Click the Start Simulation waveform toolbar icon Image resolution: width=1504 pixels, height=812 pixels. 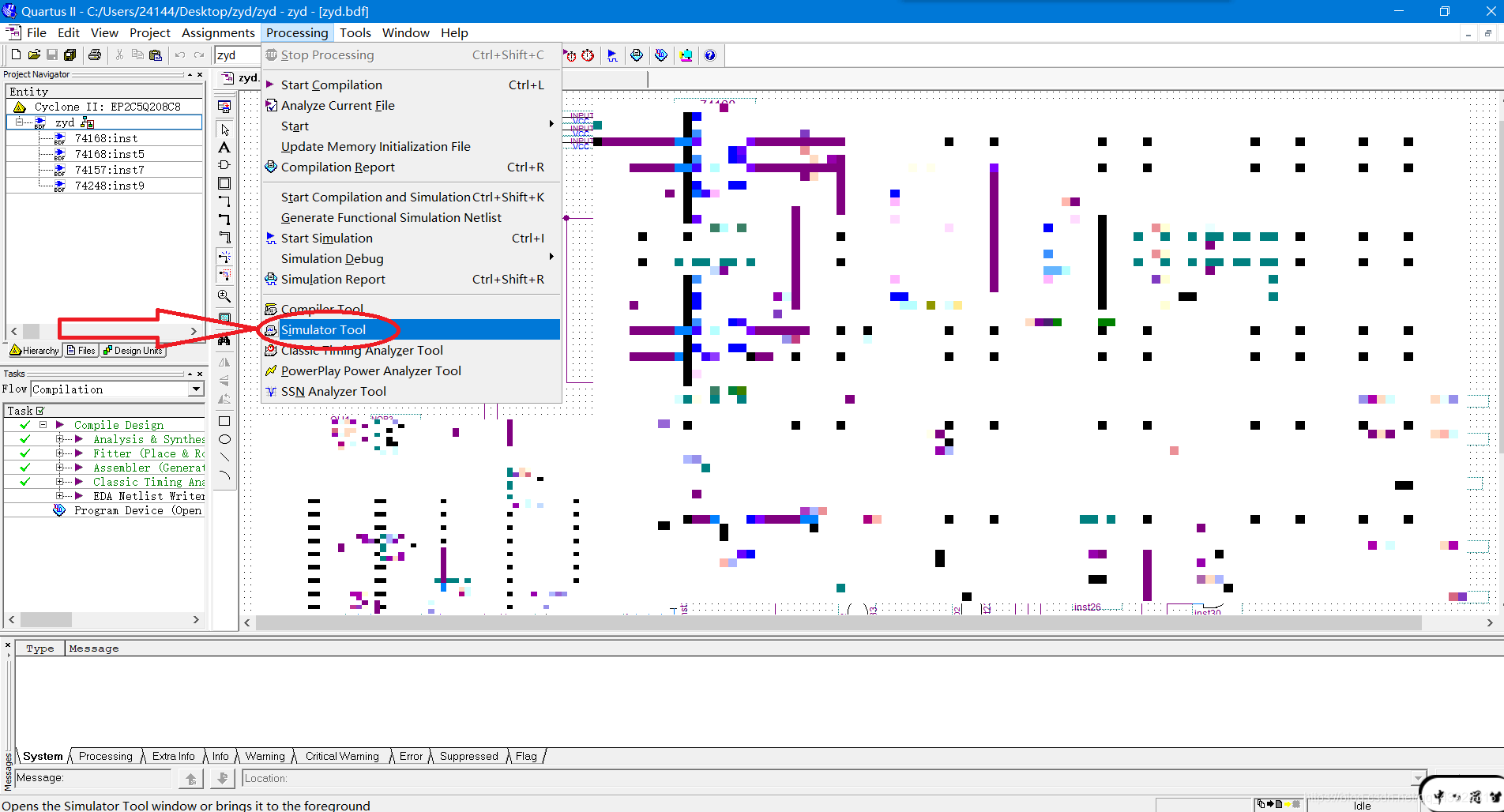[x=612, y=55]
